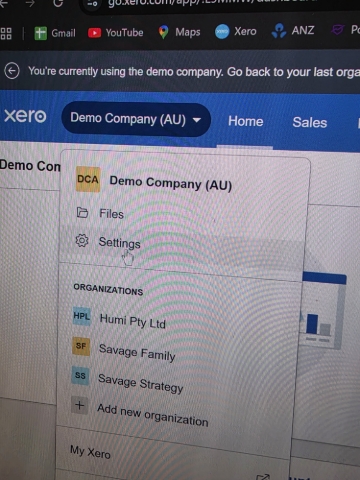Click the Gmail bookmark icon
Image resolution: width=360 pixels, height=480 pixels.
point(41,33)
